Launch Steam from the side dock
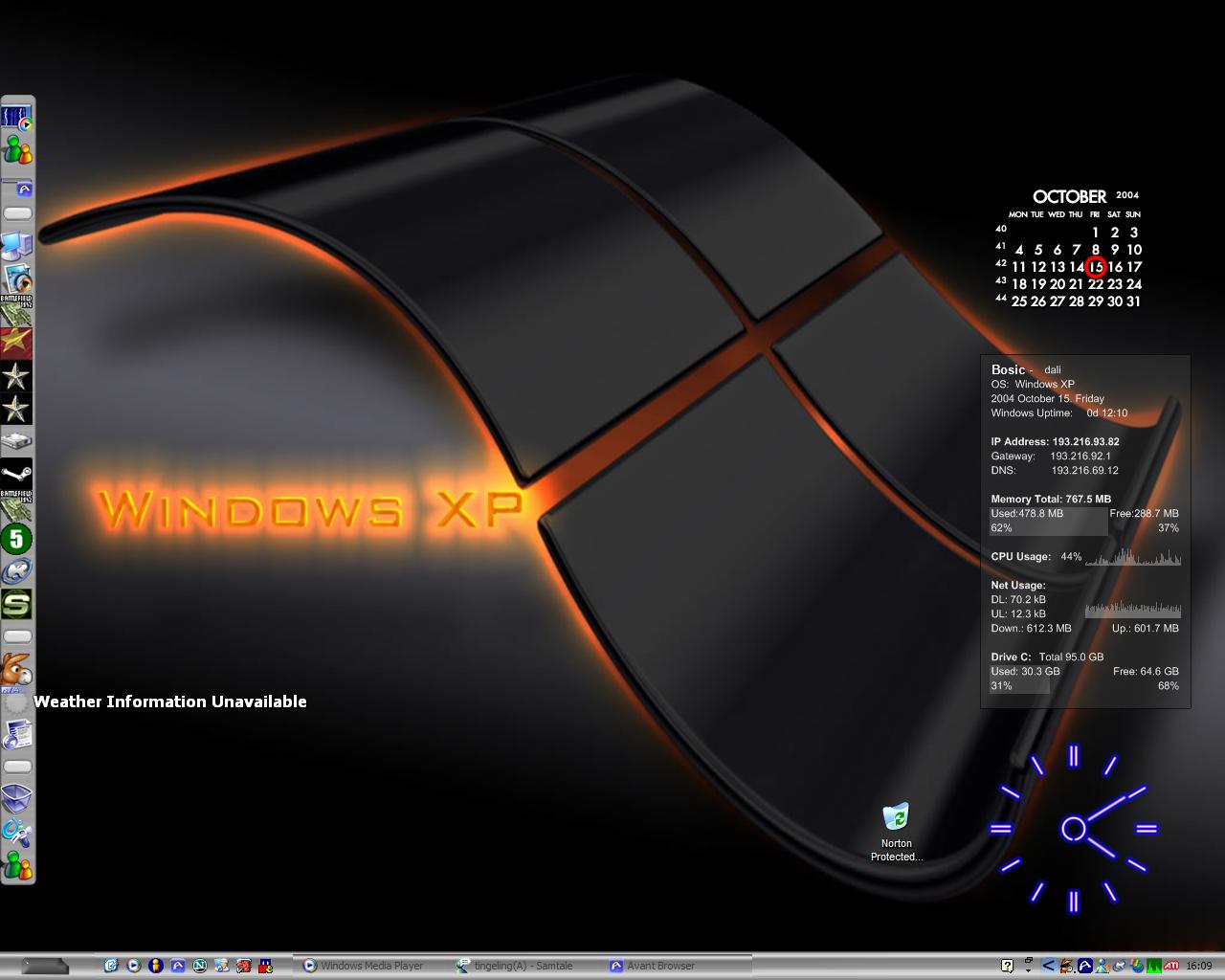The image size is (1225, 980). click(16, 473)
